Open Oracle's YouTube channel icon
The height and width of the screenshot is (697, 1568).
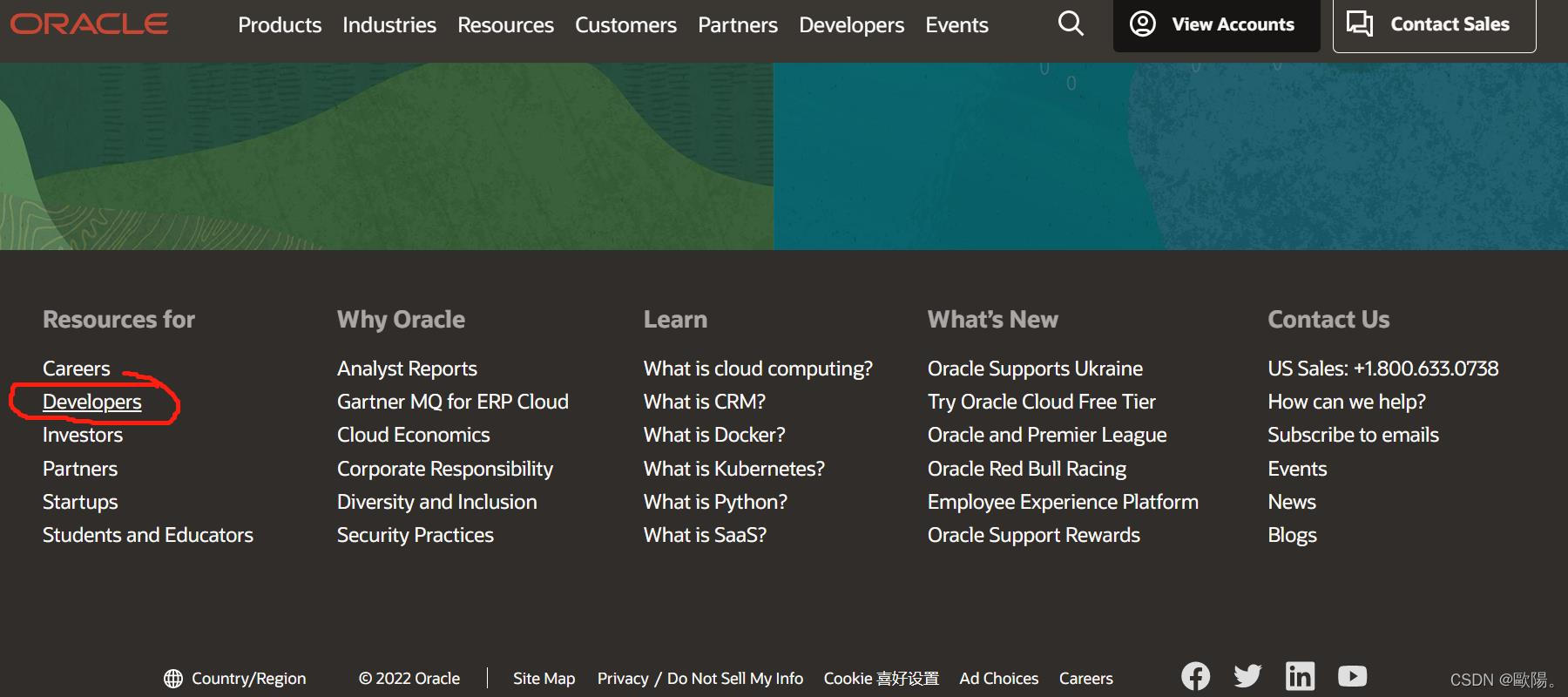click(x=1352, y=676)
